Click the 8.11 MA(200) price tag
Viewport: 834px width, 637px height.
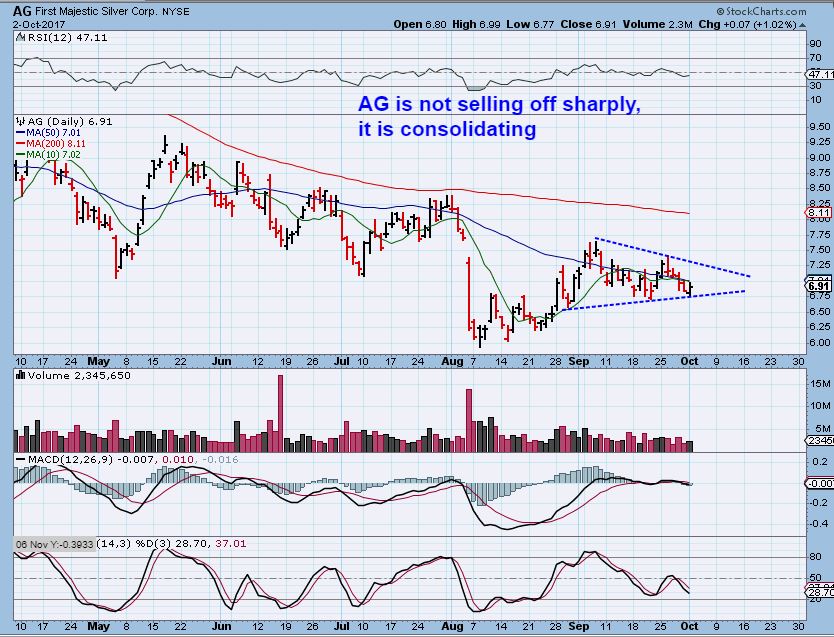click(x=819, y=213)
